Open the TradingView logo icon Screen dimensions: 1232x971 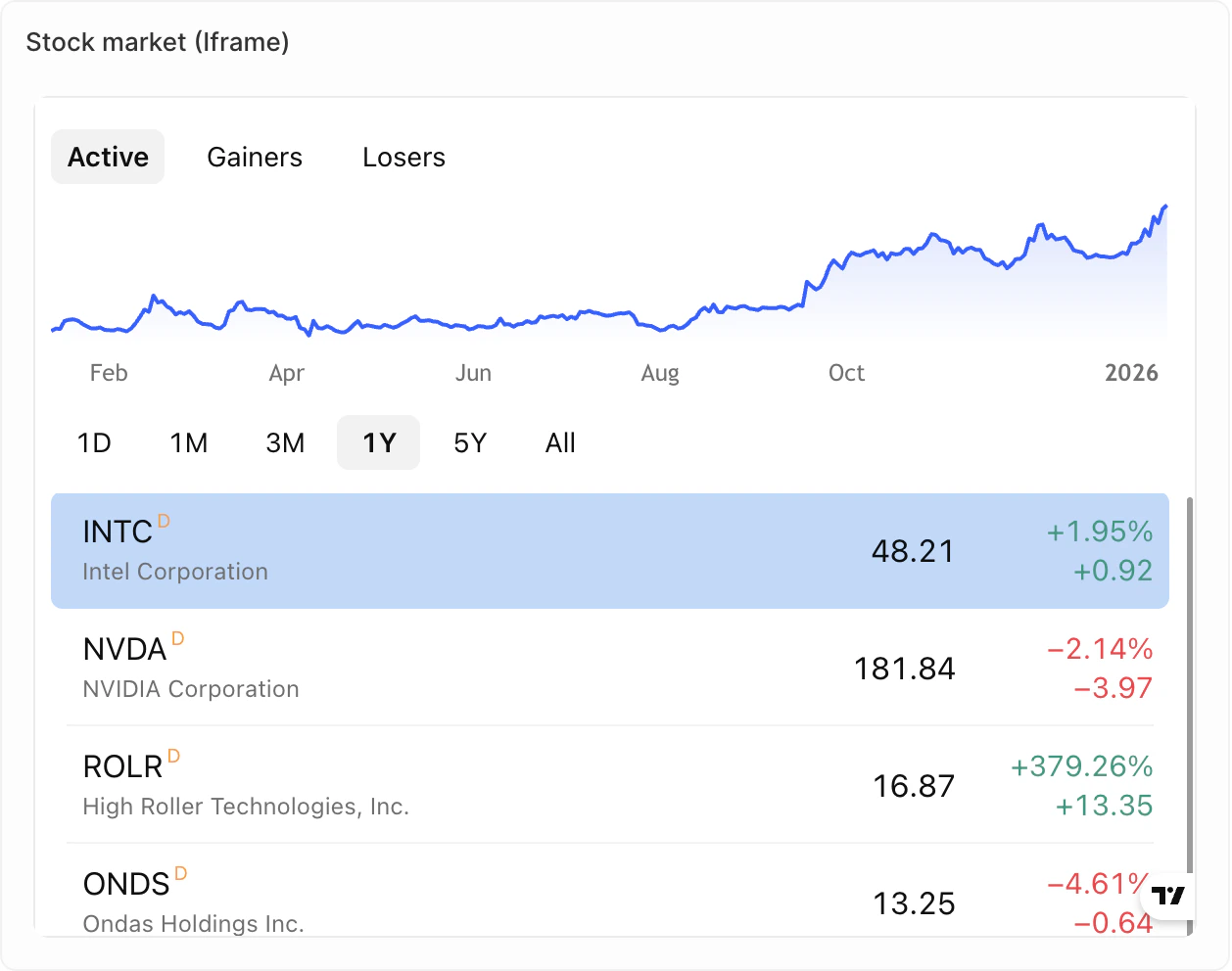[x=1168, y=896]
